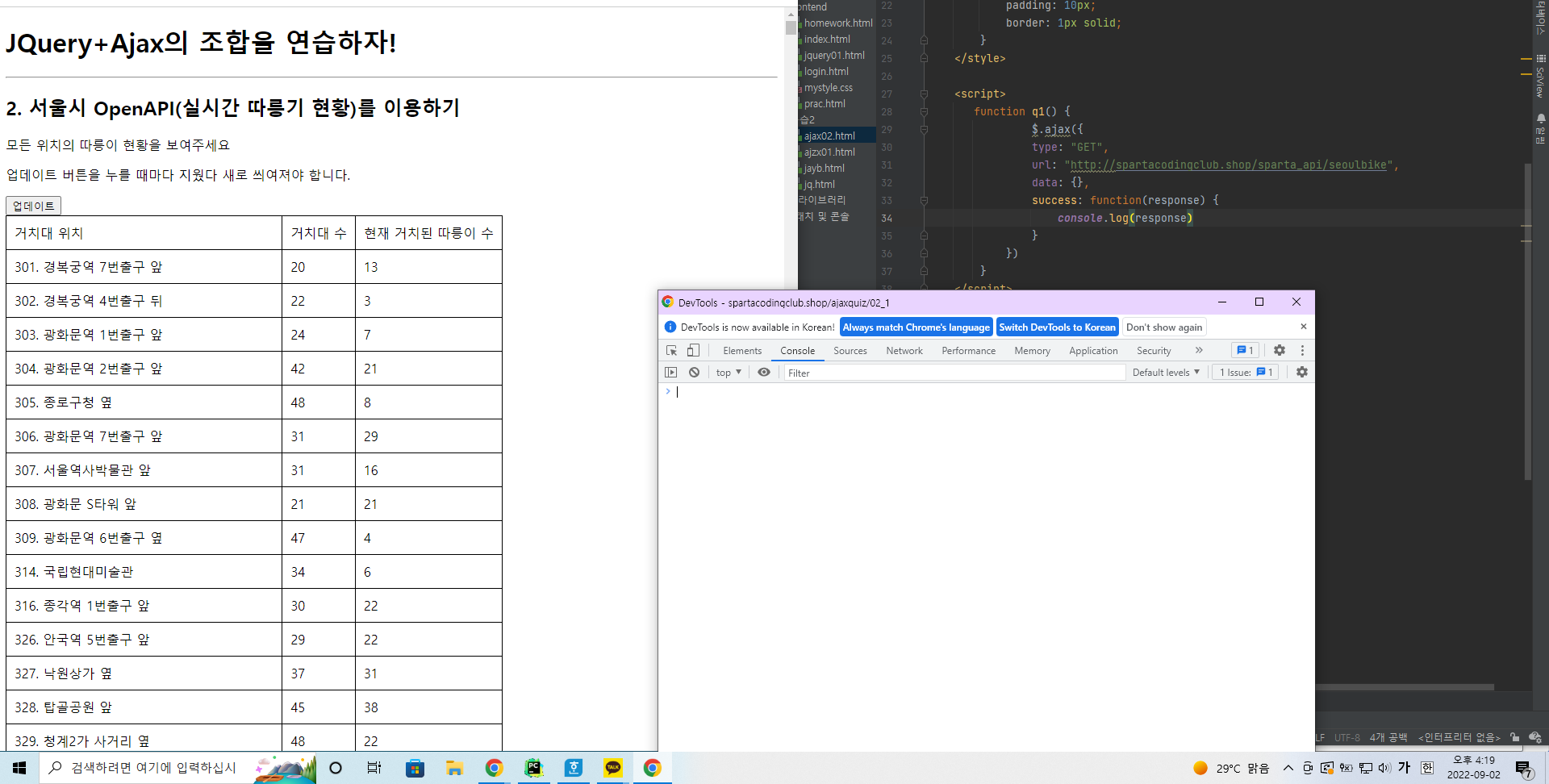Open the notifications bell in IDE sidebar
1549x784 pixels.
[1540, 119]
